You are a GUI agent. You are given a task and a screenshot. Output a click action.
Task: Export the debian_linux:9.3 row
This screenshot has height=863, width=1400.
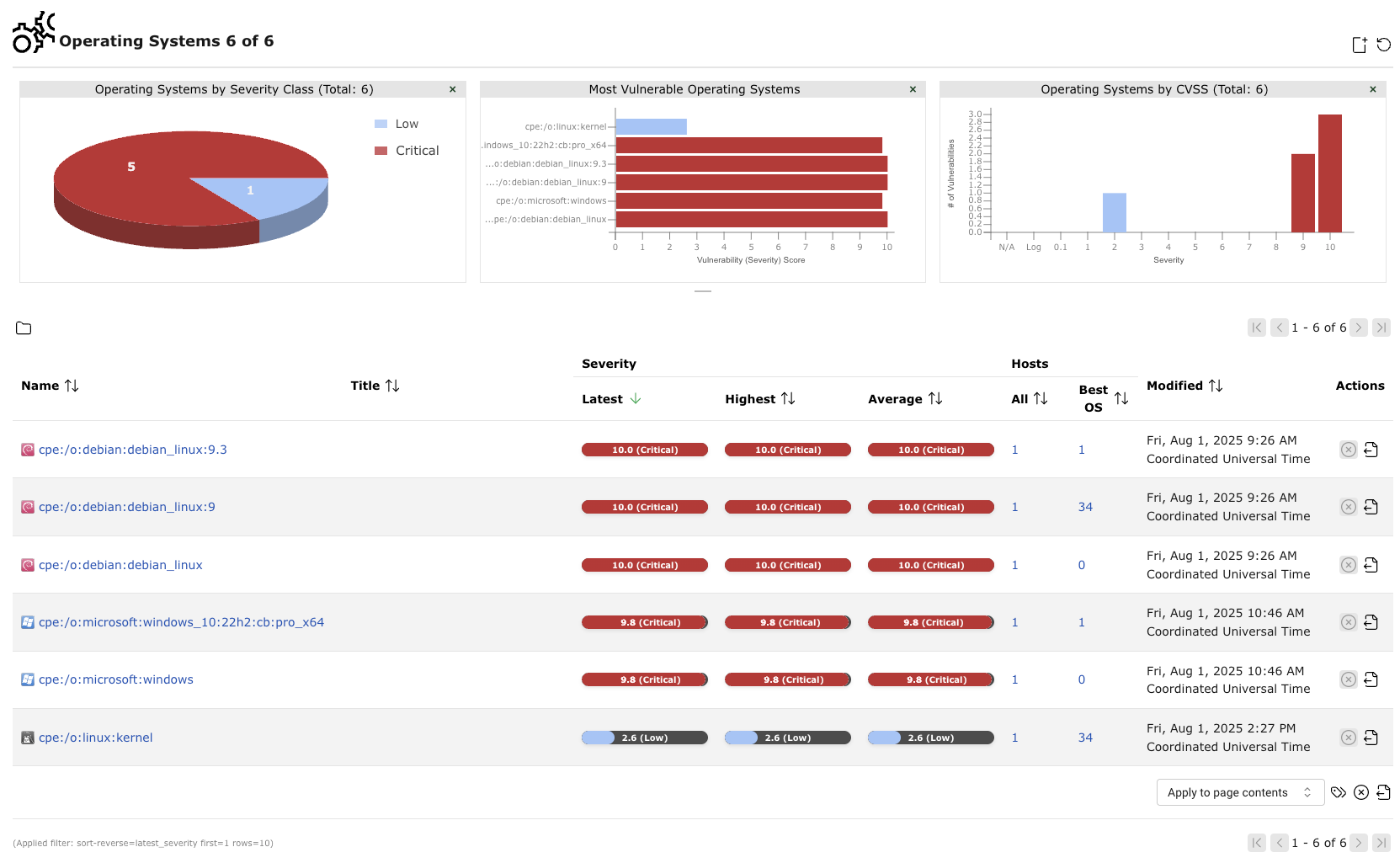(1371, 450)
